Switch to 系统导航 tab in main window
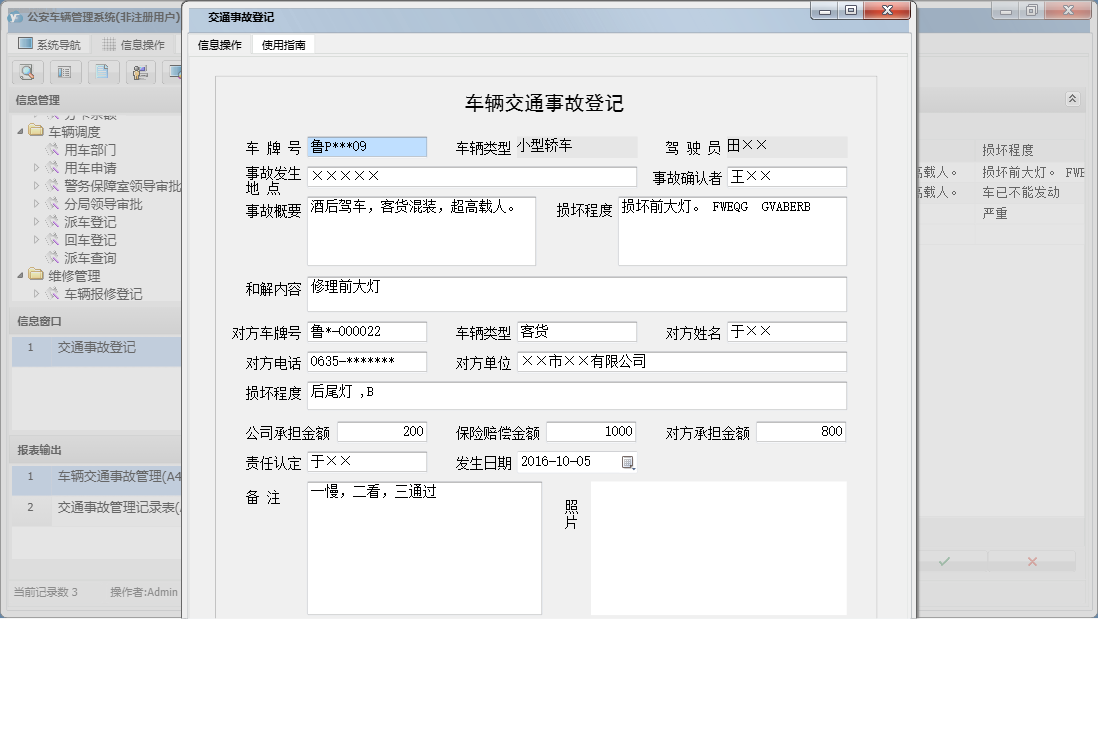Image resolution: width=1098 pixels, height=745 pixels. tap(49, 45)
